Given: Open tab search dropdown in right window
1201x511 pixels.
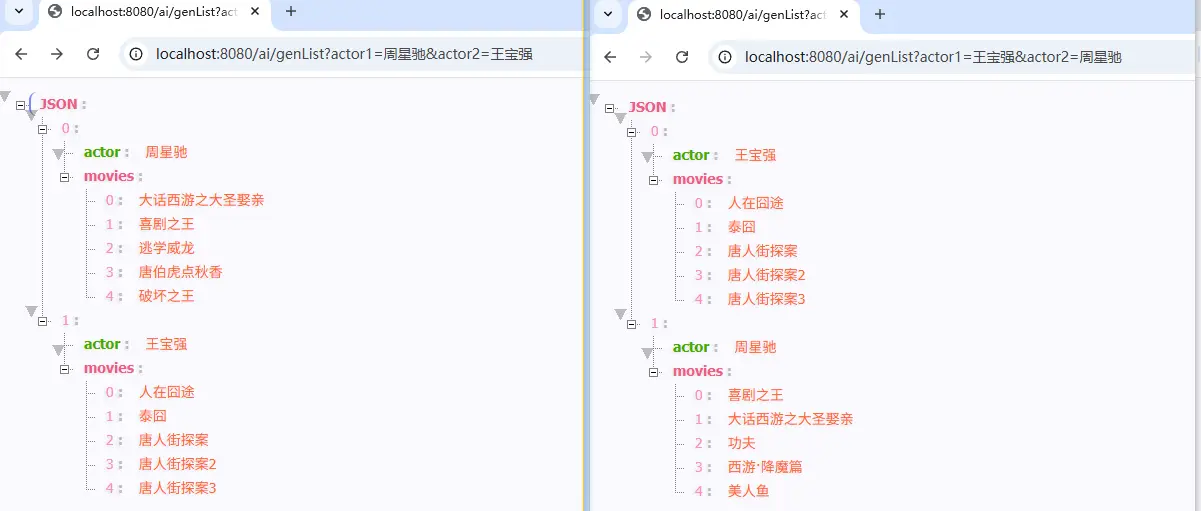Looking at the screenshot, I should 607,14.
